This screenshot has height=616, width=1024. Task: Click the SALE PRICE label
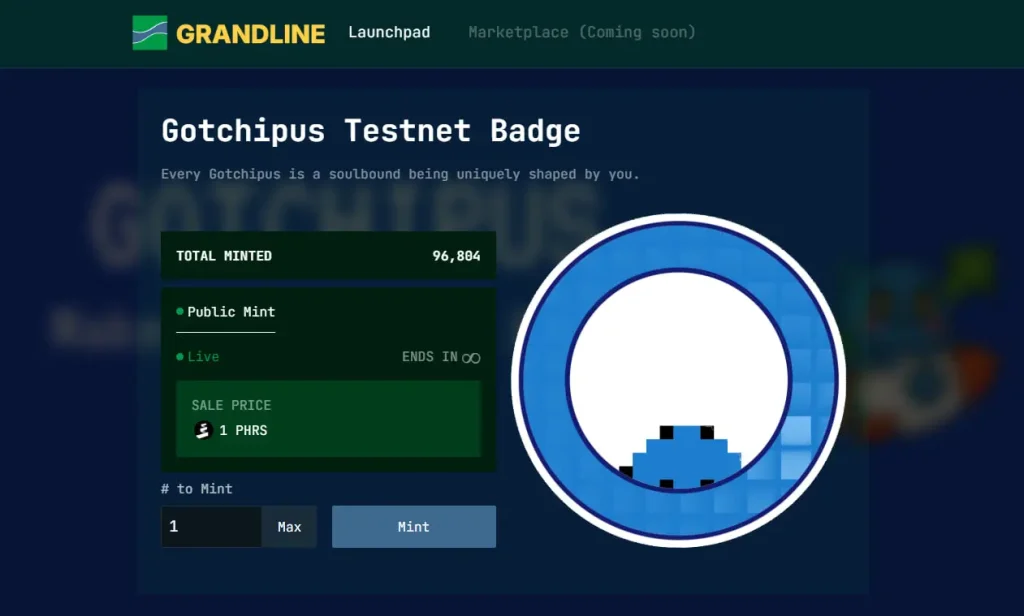tap(231, 405)
